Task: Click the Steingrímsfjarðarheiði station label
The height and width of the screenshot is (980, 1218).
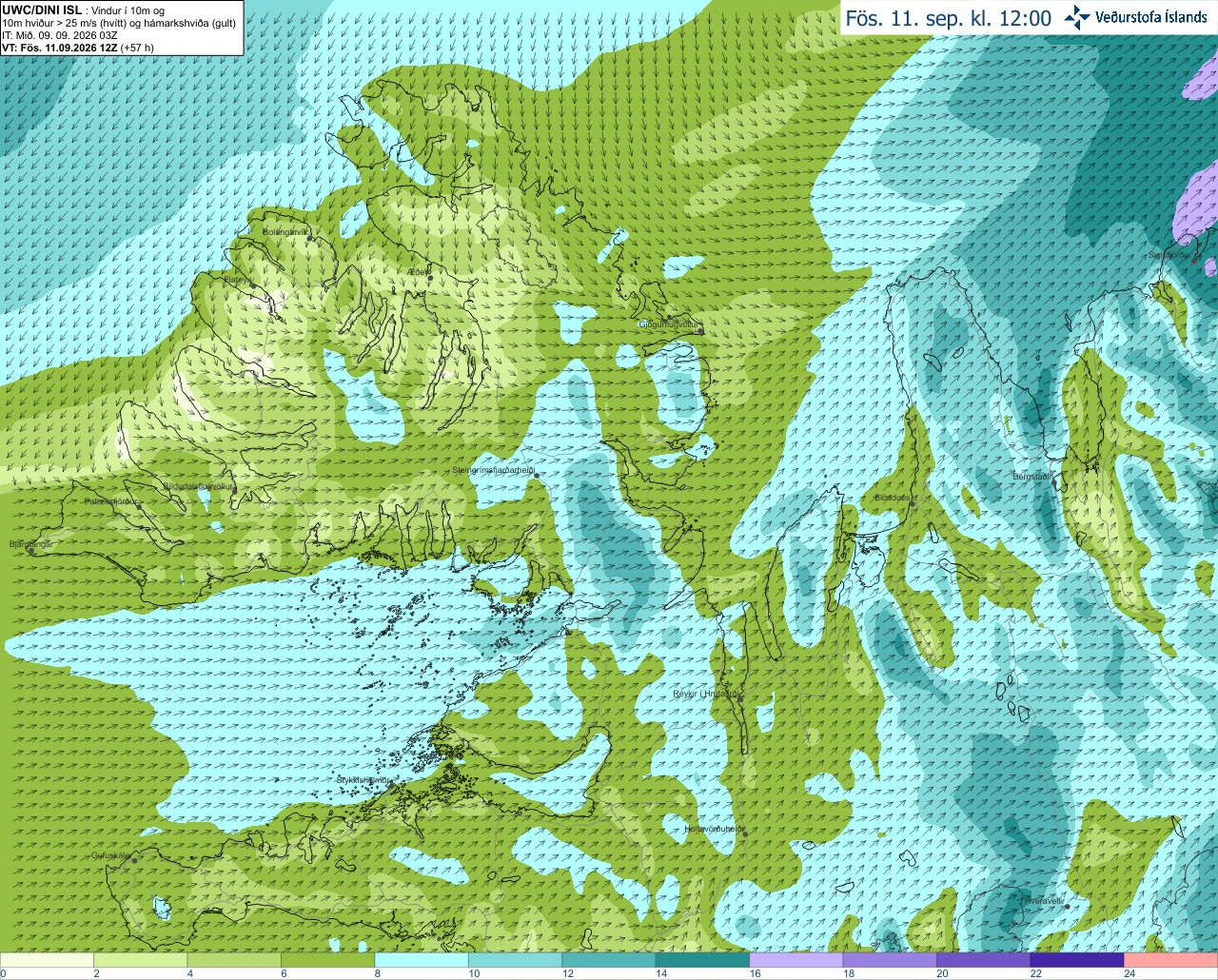Action: [493, 470]
